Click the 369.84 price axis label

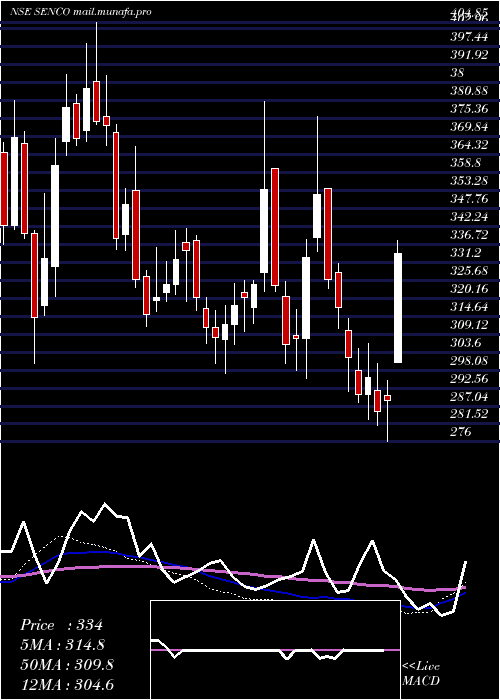[470, 127]
